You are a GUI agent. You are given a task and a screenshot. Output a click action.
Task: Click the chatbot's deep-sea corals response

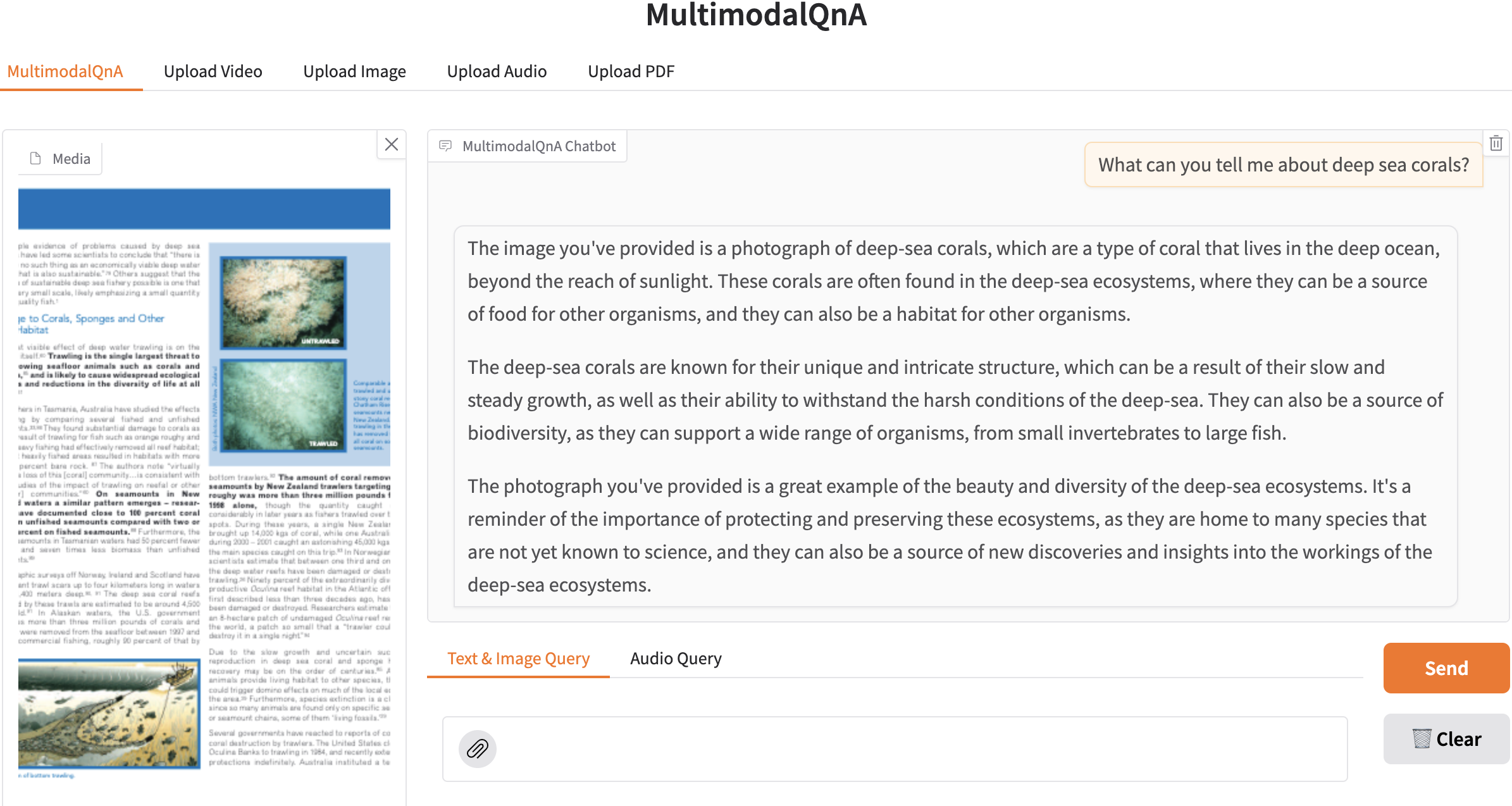[955, 416]
